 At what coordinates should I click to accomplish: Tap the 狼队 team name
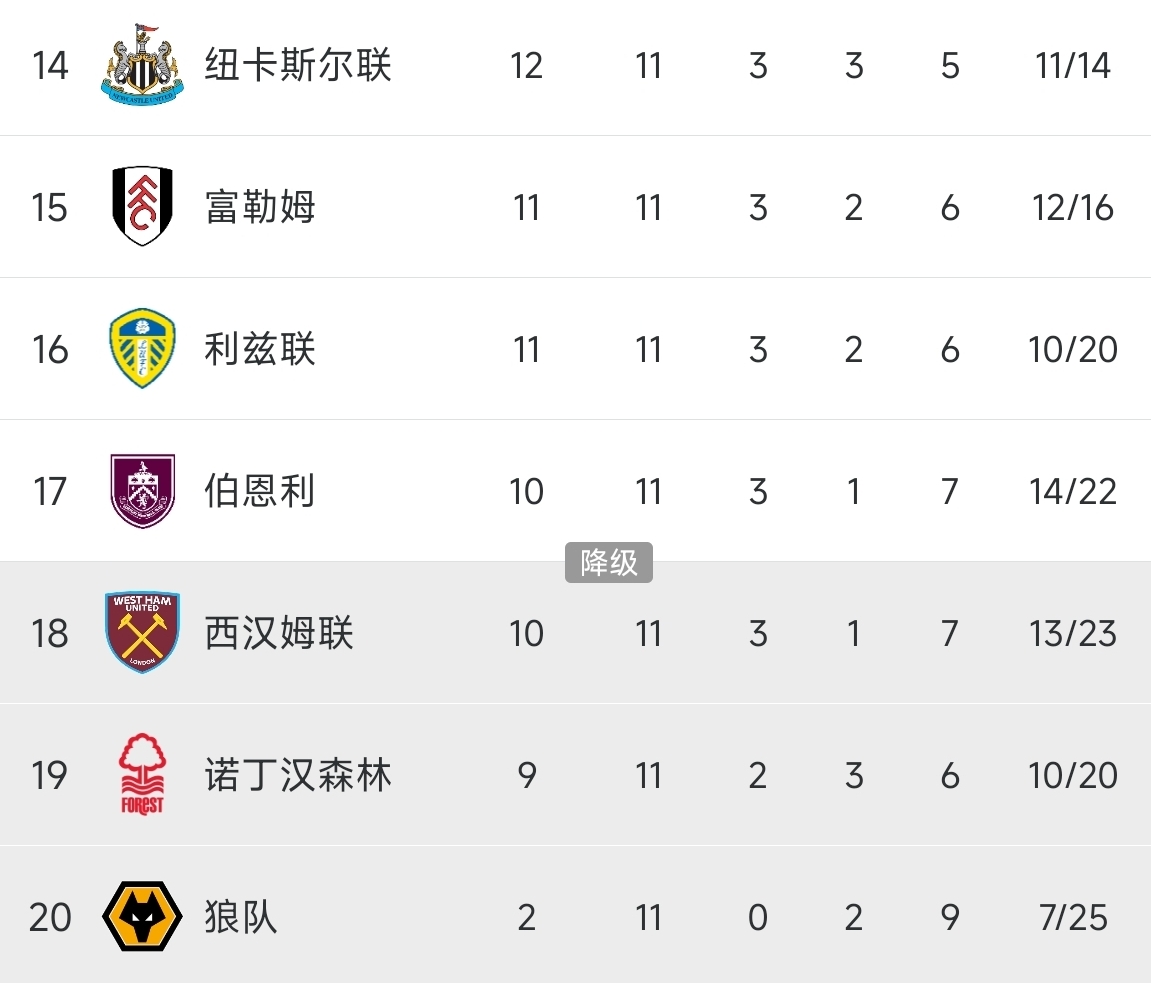click(x=241, y=918)
